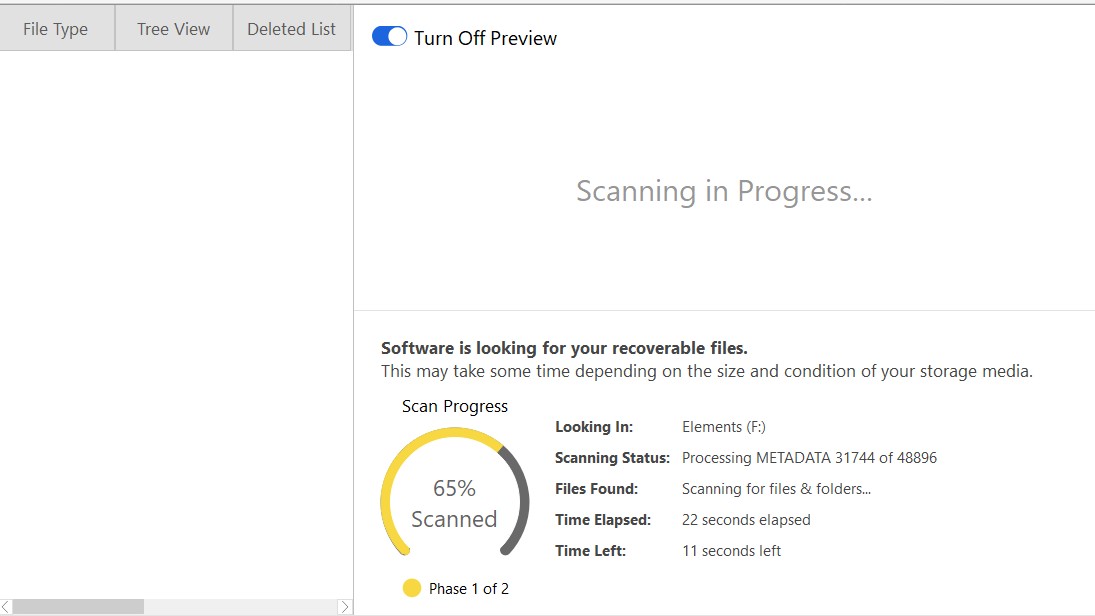Click the 65% Scanned percentage display

tap(454, 502)
